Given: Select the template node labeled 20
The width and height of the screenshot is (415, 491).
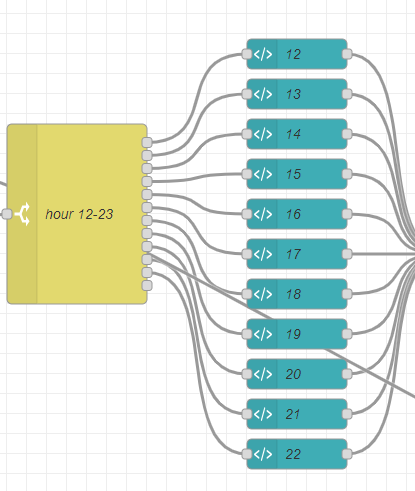Looking at the screenshot, I should 297,374.
